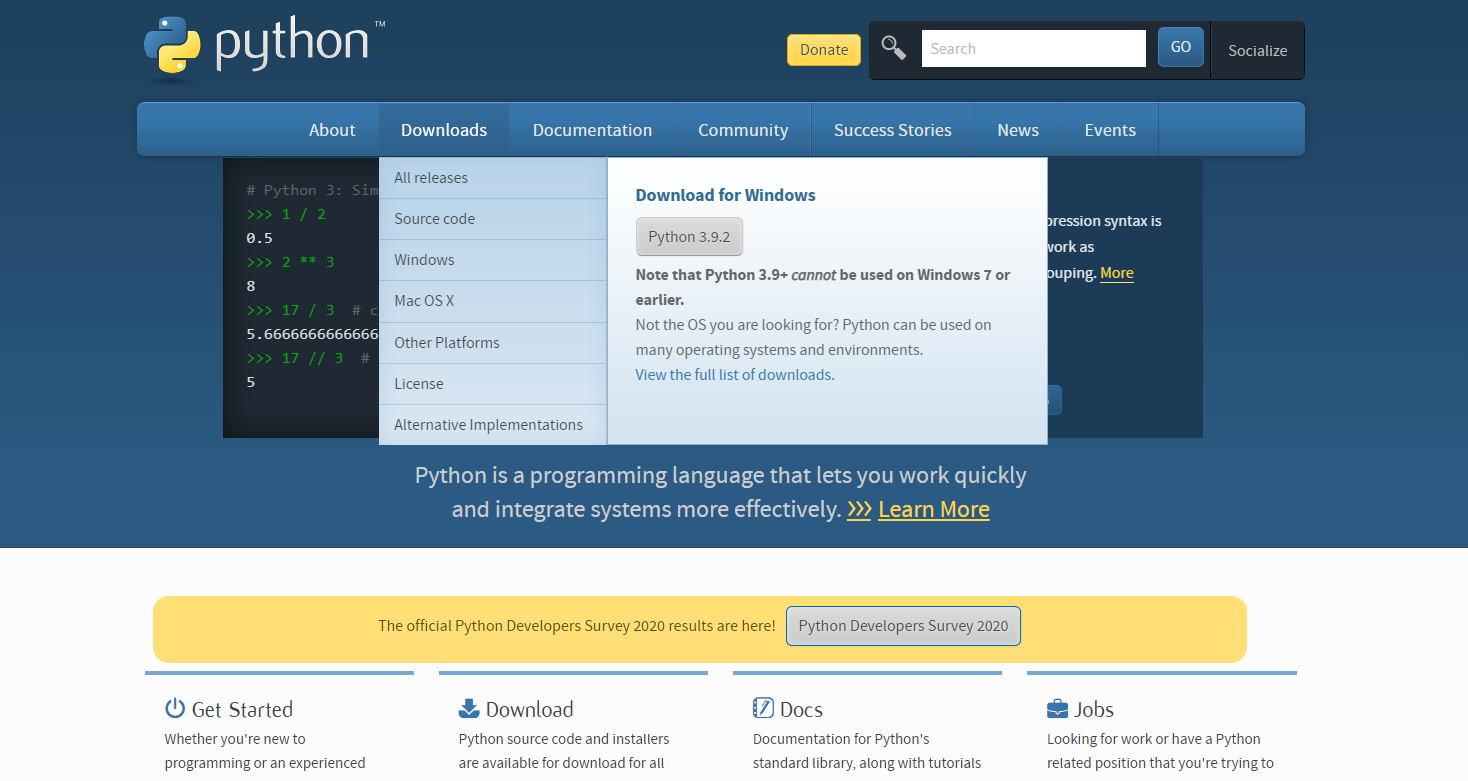This screenshot has height=781, width=1468.
Task: Click the yellow More link
Action: click(x=1117, y=273)
